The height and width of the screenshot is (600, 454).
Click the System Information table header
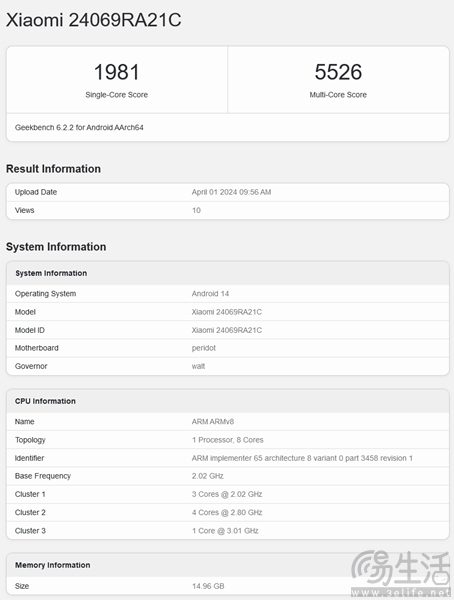coord(51,273)
